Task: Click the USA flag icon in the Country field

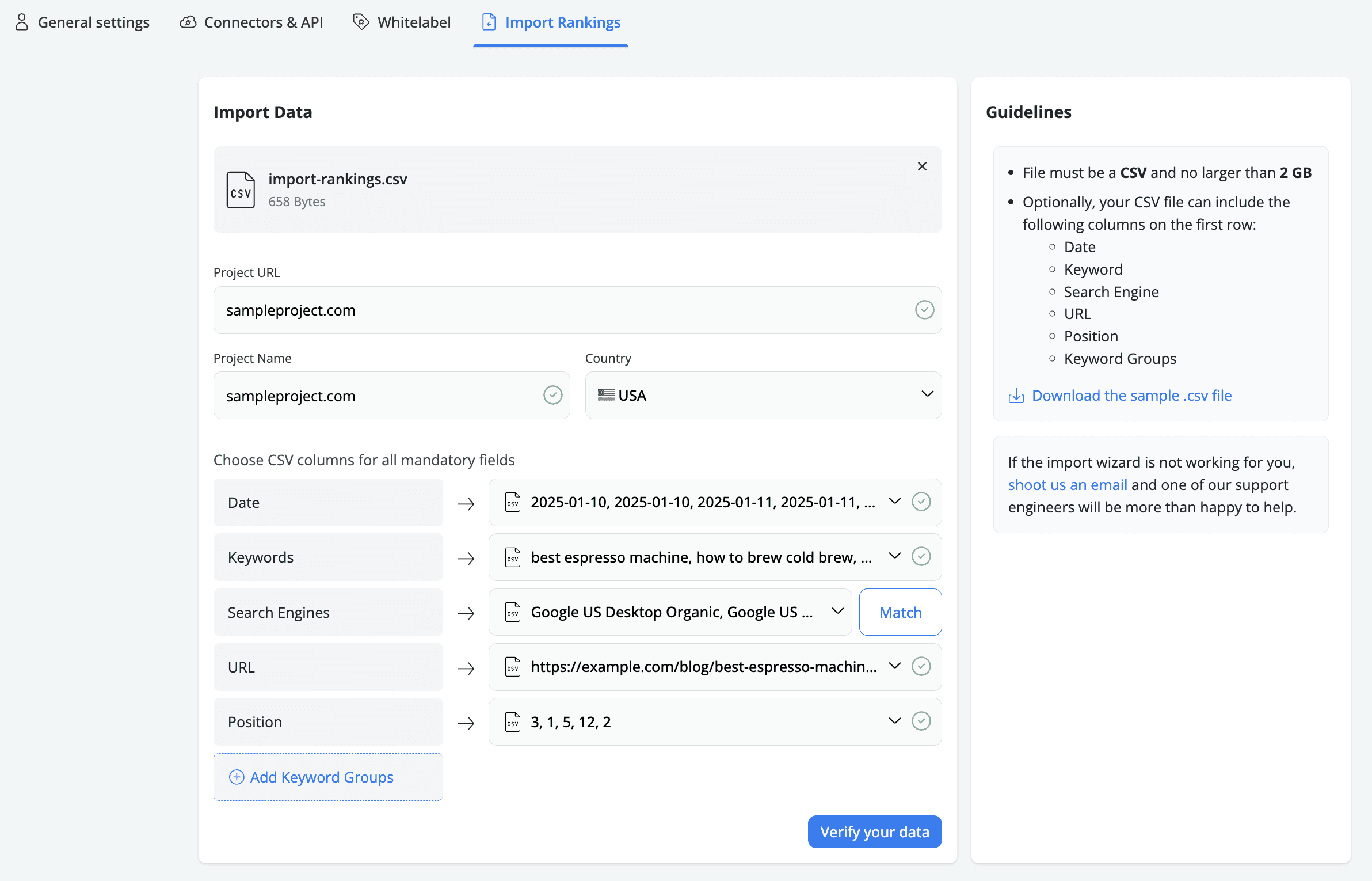Action: [605, 395]
